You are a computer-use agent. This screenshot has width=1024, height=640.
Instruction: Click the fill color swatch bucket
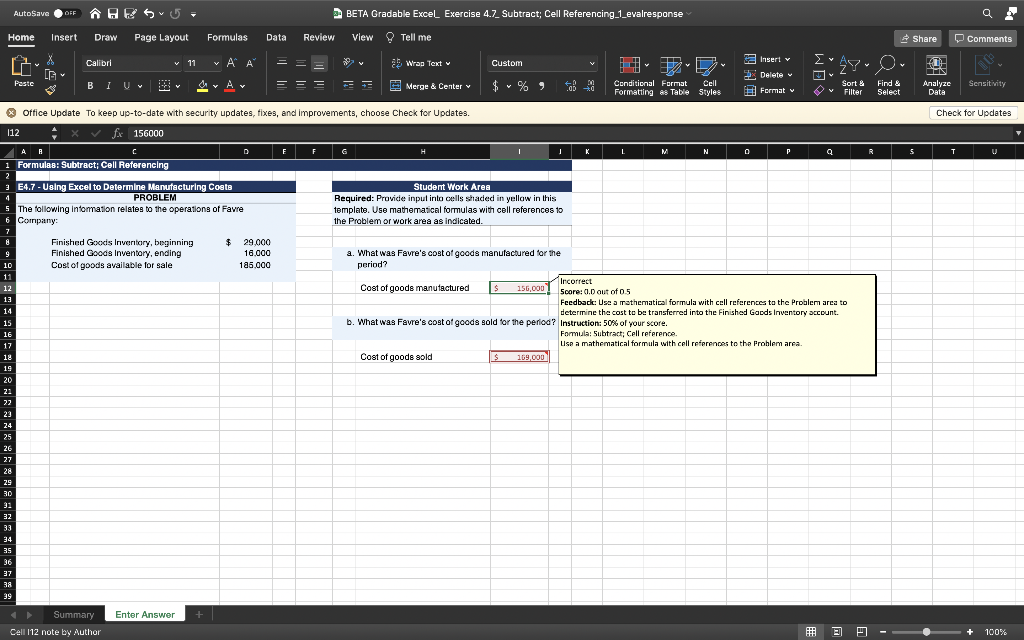pos(202,86)
